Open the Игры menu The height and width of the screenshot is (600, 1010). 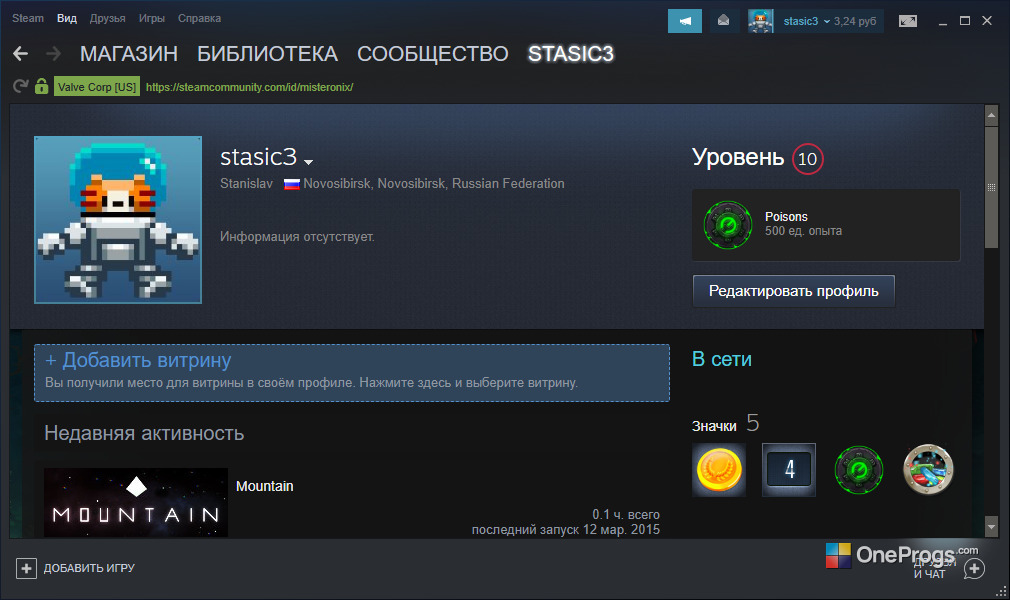pos(152,18)
